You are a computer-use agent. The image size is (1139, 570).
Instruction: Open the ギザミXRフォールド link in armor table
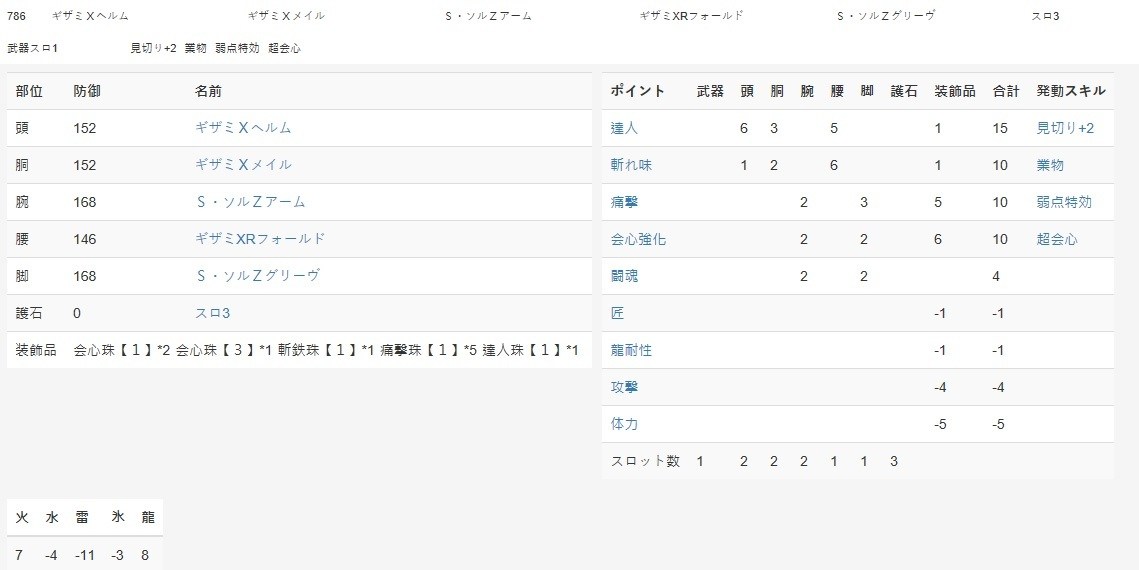(259, 239)
